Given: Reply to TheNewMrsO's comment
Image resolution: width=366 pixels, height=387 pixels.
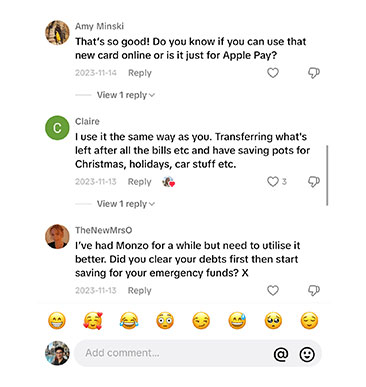Looking at the screenshot, I should coord(139,290).
